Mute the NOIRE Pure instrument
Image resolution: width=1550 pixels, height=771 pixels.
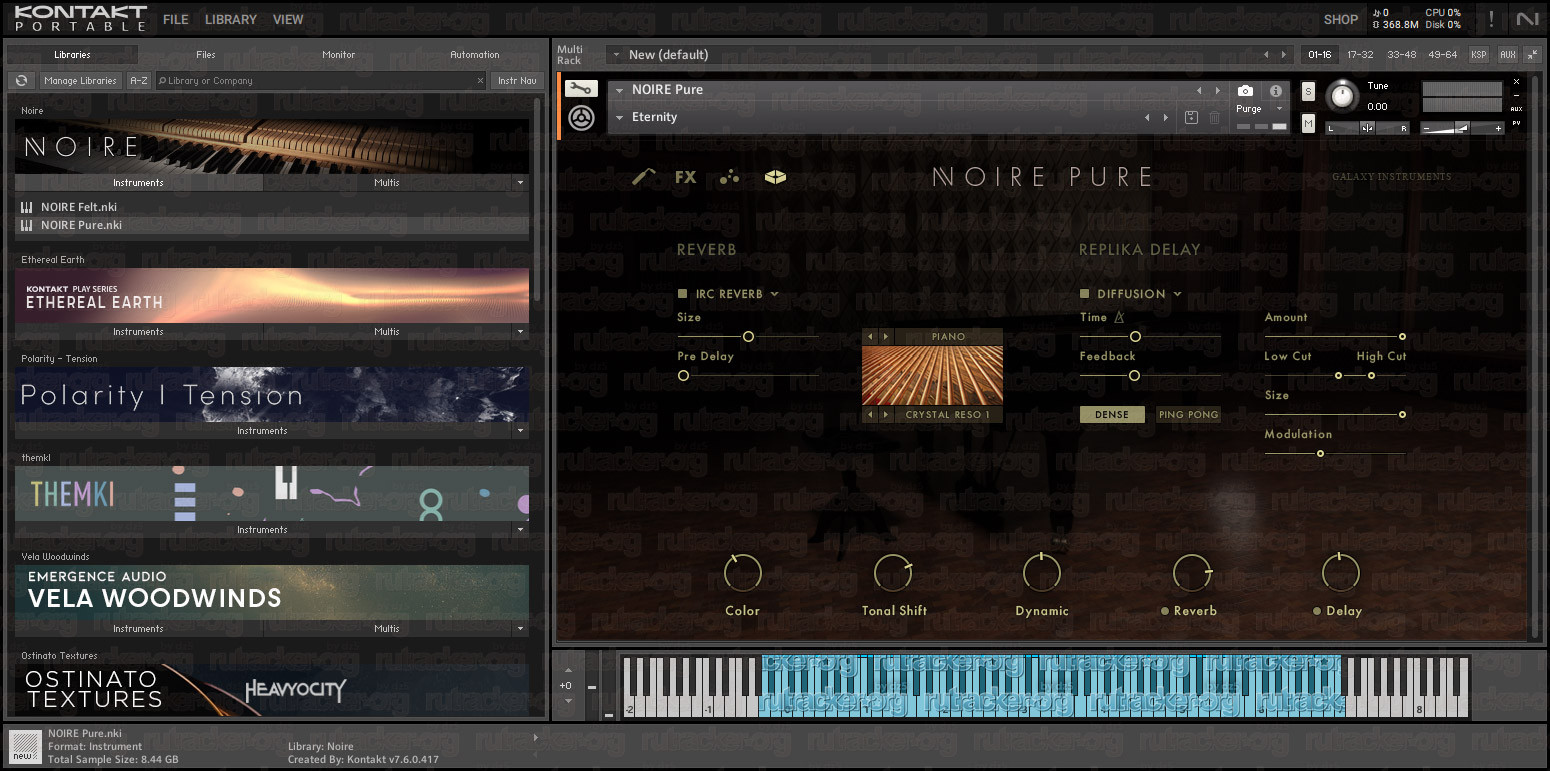click(1308, 123)
